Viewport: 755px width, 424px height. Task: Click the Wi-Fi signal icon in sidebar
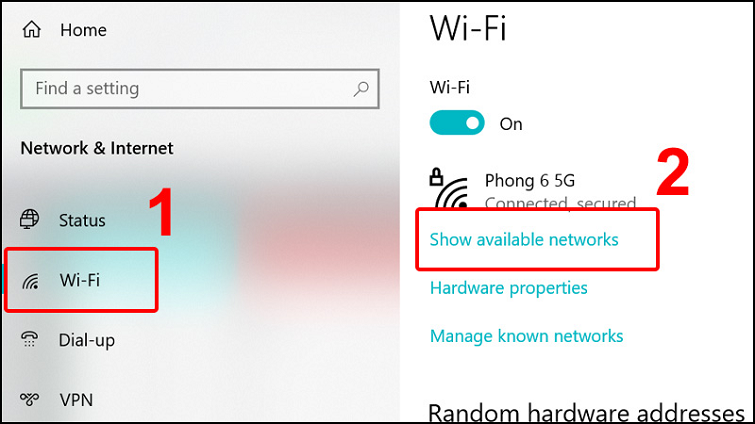tap(31, 280)
